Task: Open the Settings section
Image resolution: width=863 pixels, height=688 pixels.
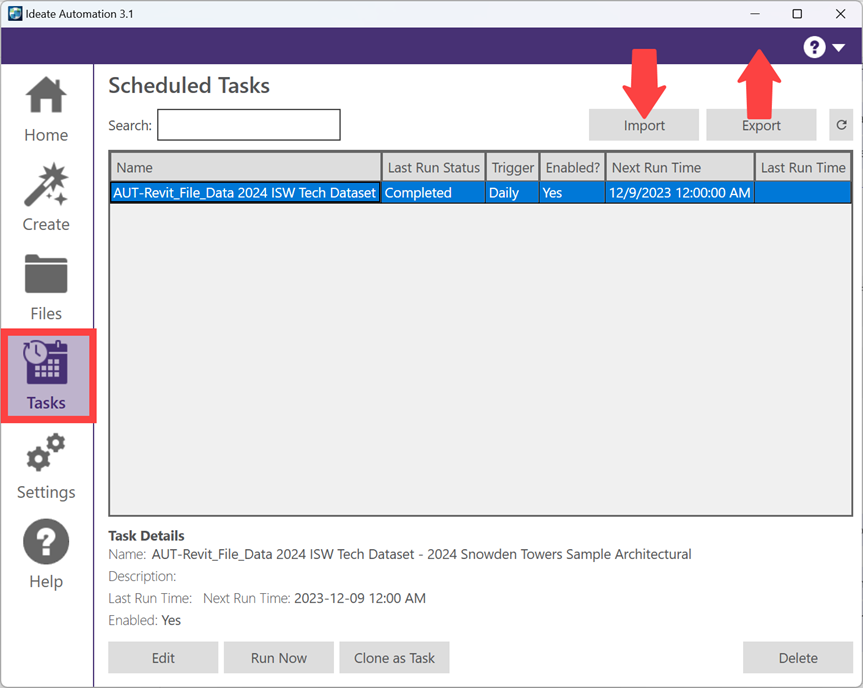Action: 46,467
